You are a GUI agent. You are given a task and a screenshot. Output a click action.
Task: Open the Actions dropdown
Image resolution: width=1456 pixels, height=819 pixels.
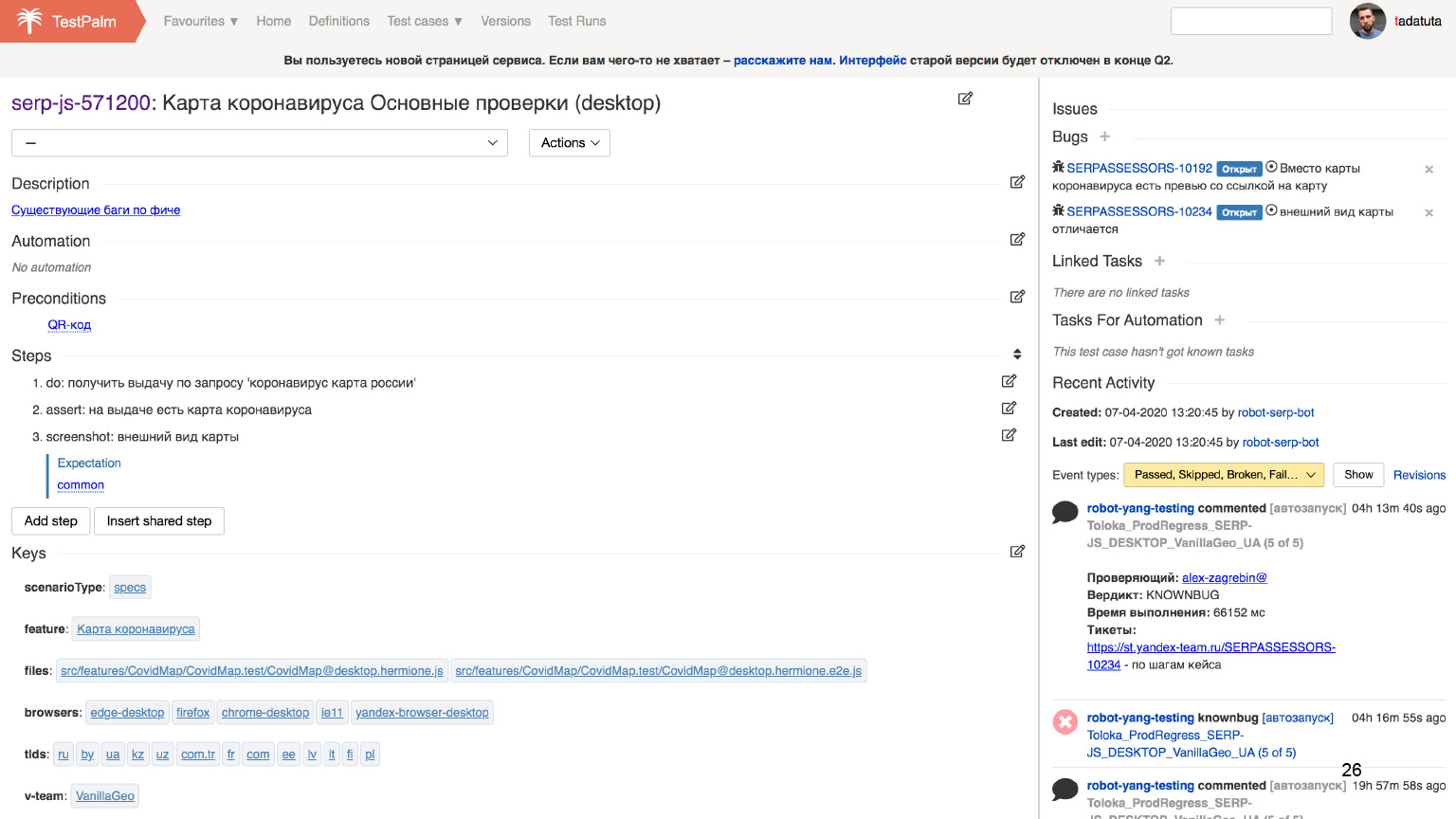[x=569, y=143]
